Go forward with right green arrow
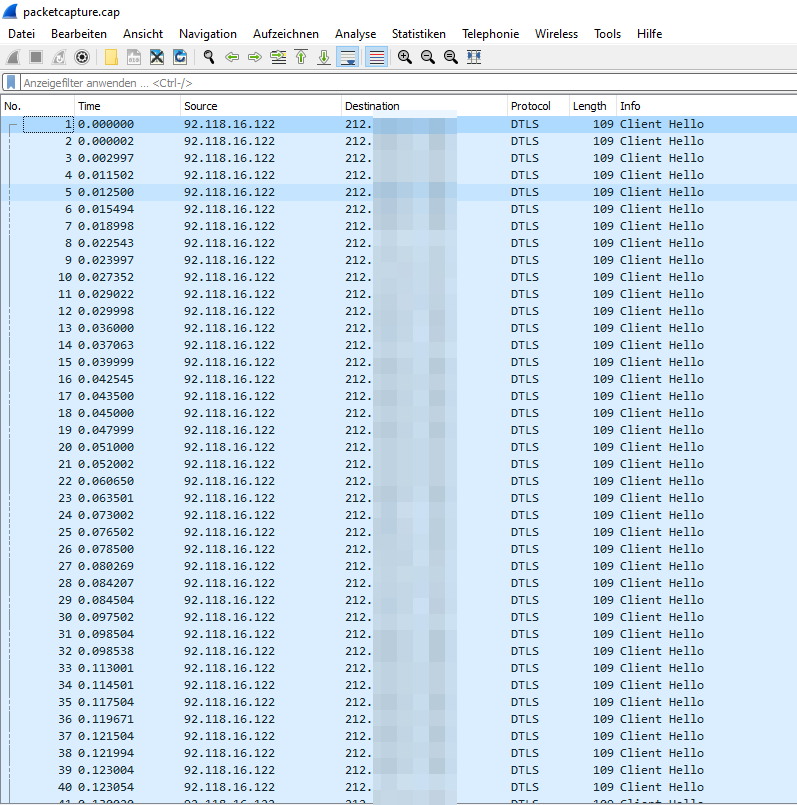Viewport: 797px width, 805px height. pos(255,57)
